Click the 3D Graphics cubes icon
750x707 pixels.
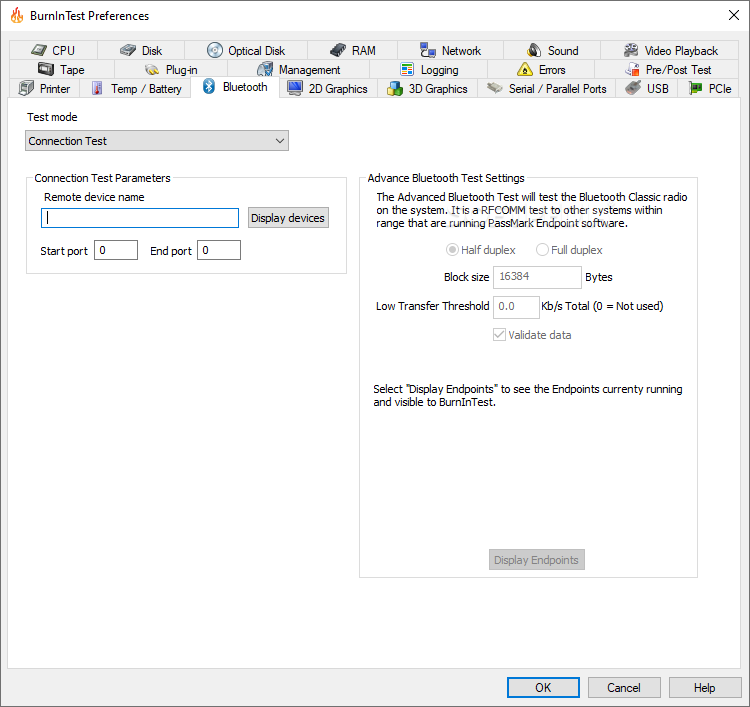pos(395,88)
